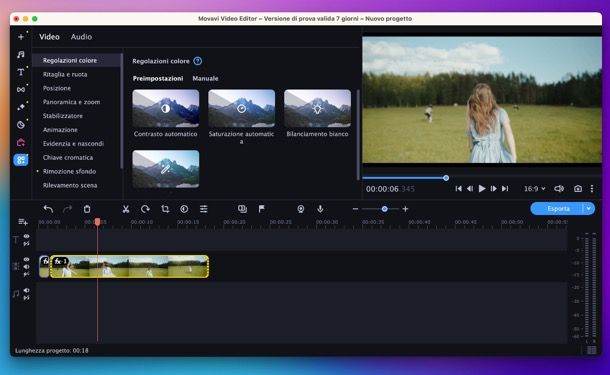Toggle title track visibility eye
The image size is (610, 375).
[26, 236]
